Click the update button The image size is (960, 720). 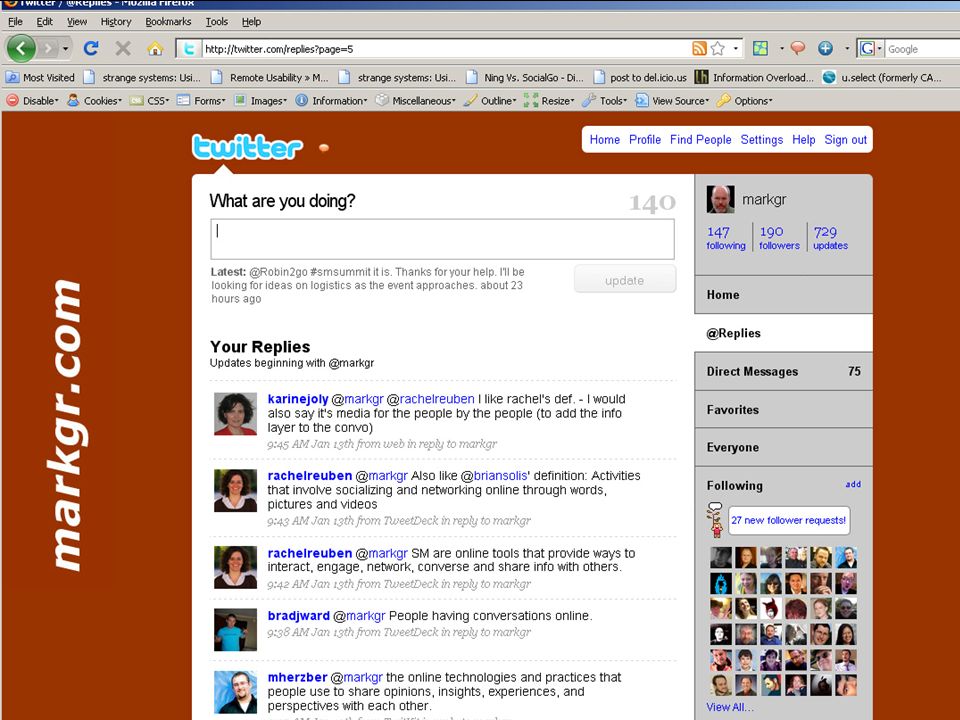pos(624,280)
